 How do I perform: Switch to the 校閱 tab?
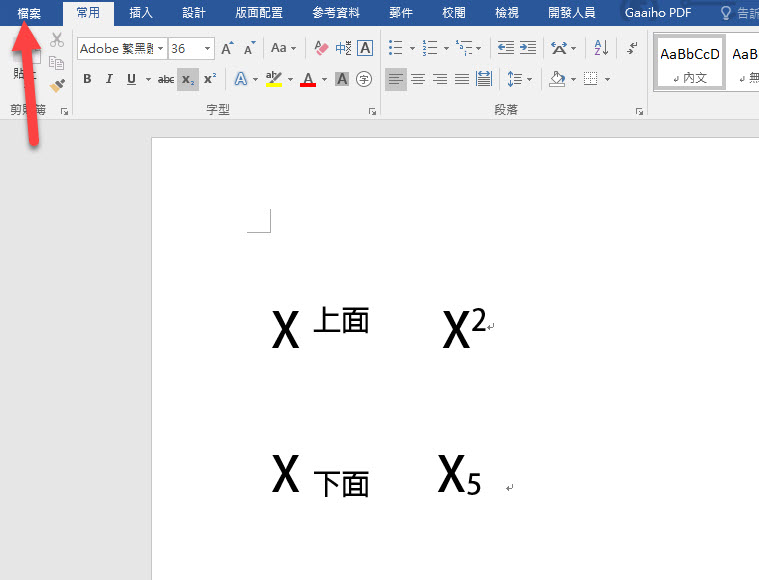(454, 13)
